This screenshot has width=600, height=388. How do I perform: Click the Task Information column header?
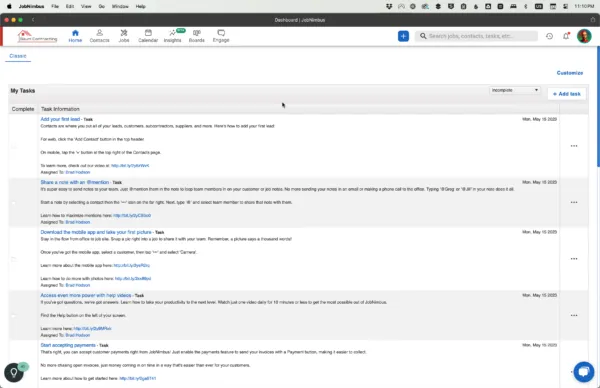[60, 109]
